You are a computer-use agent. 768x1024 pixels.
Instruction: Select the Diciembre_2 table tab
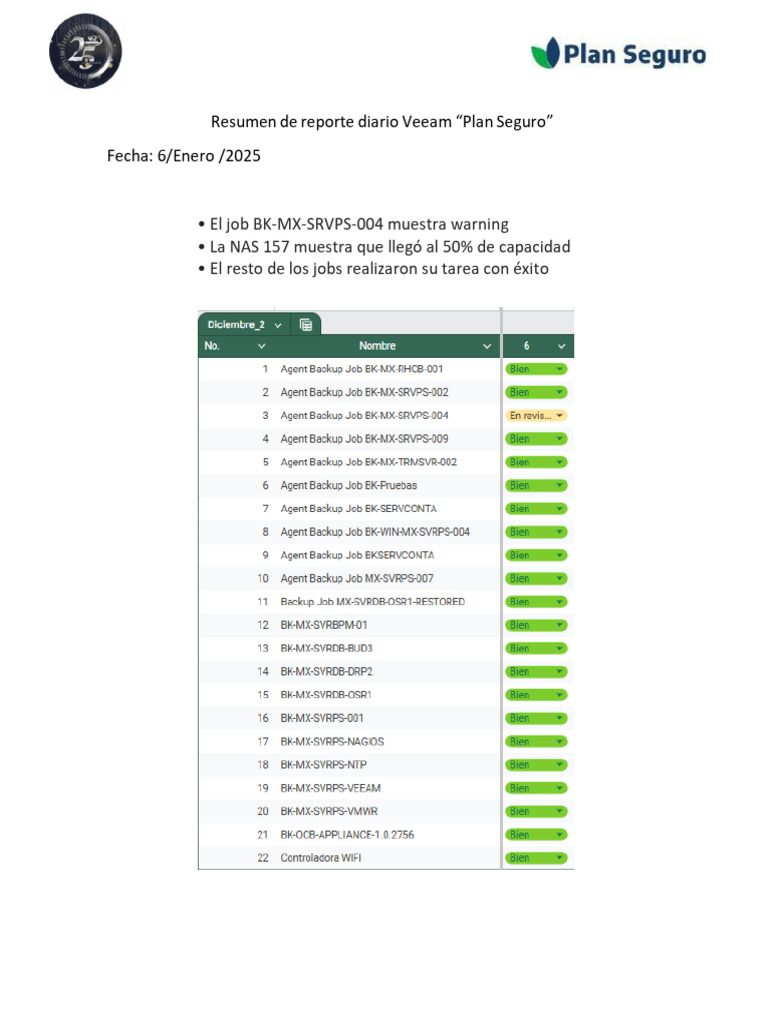(x=235, y=325)
